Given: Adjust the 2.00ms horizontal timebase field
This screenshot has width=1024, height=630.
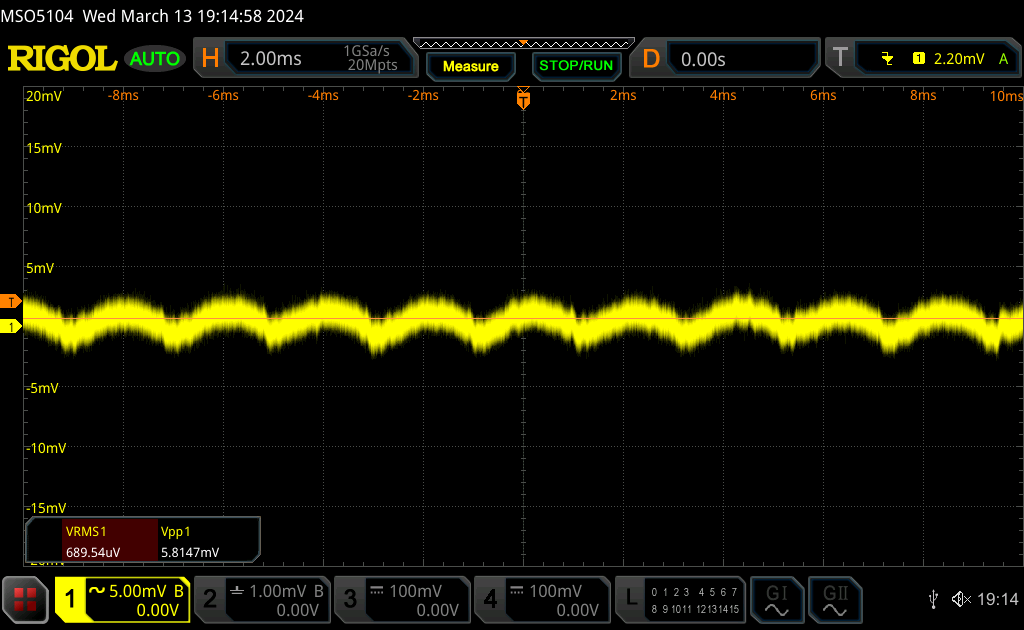Looking at the screenshot, I should pyautogui.click(x=271, y=59).
